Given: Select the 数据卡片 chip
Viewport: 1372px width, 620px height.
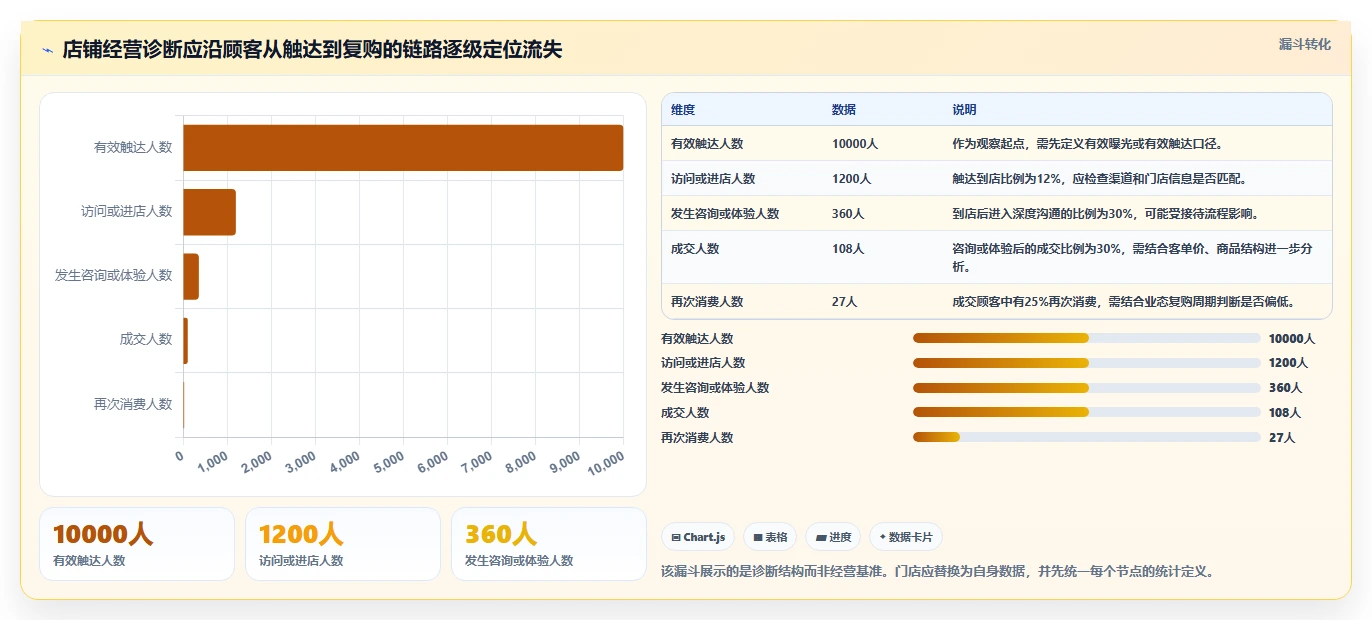Looking at the screenshot, I should tap(906, 537).
